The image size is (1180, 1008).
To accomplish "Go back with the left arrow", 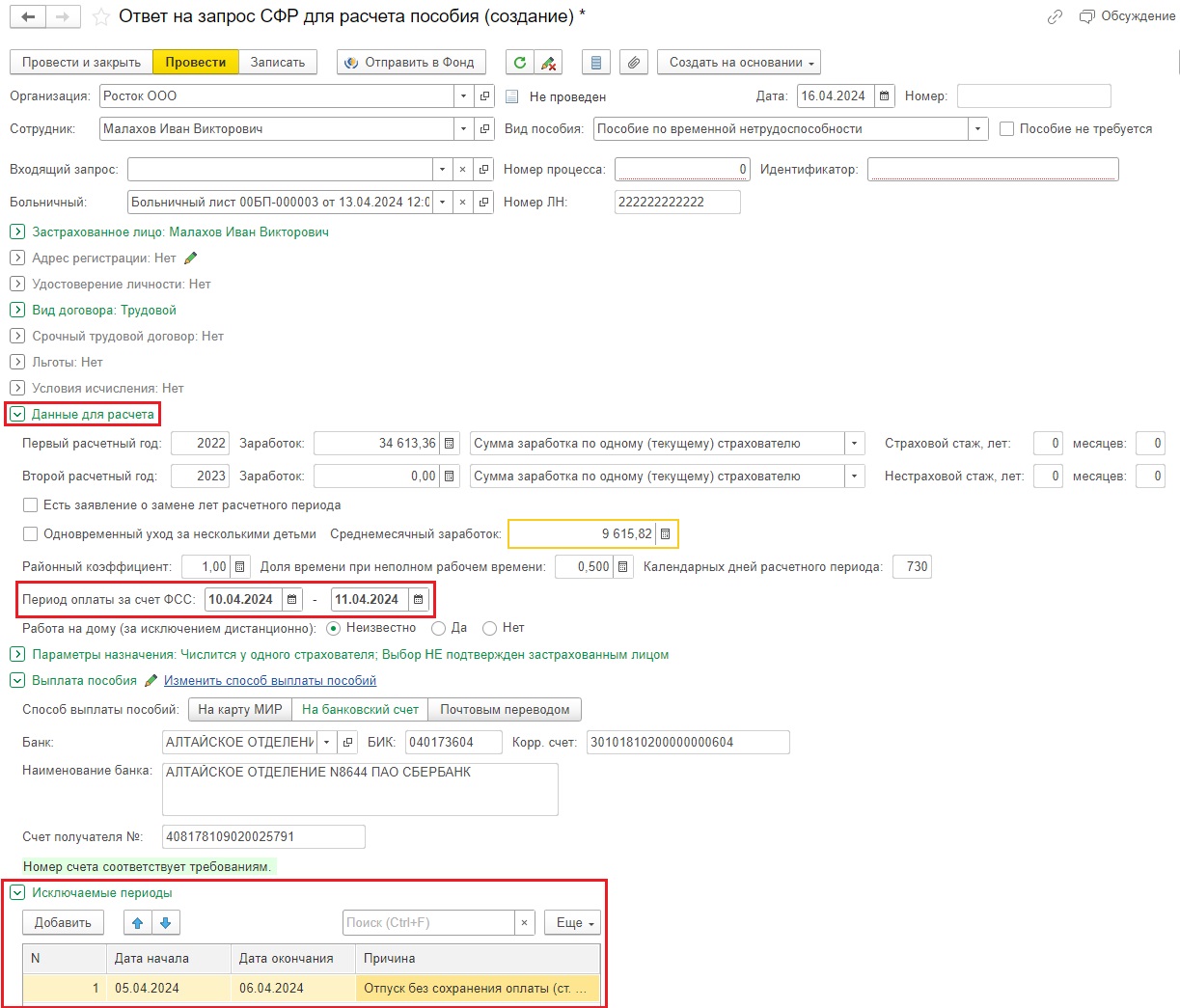I will 29,17.
